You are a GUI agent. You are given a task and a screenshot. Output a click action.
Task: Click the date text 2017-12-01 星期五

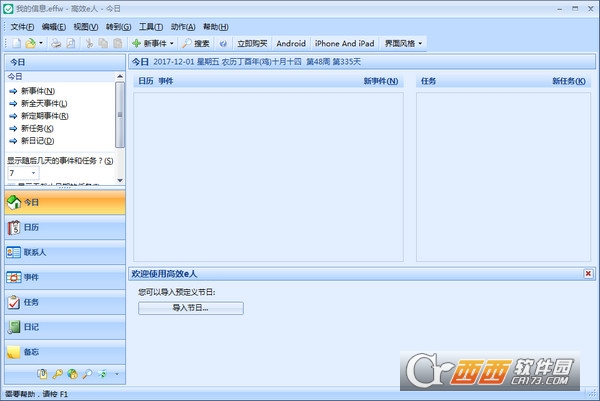pos(186,62)
